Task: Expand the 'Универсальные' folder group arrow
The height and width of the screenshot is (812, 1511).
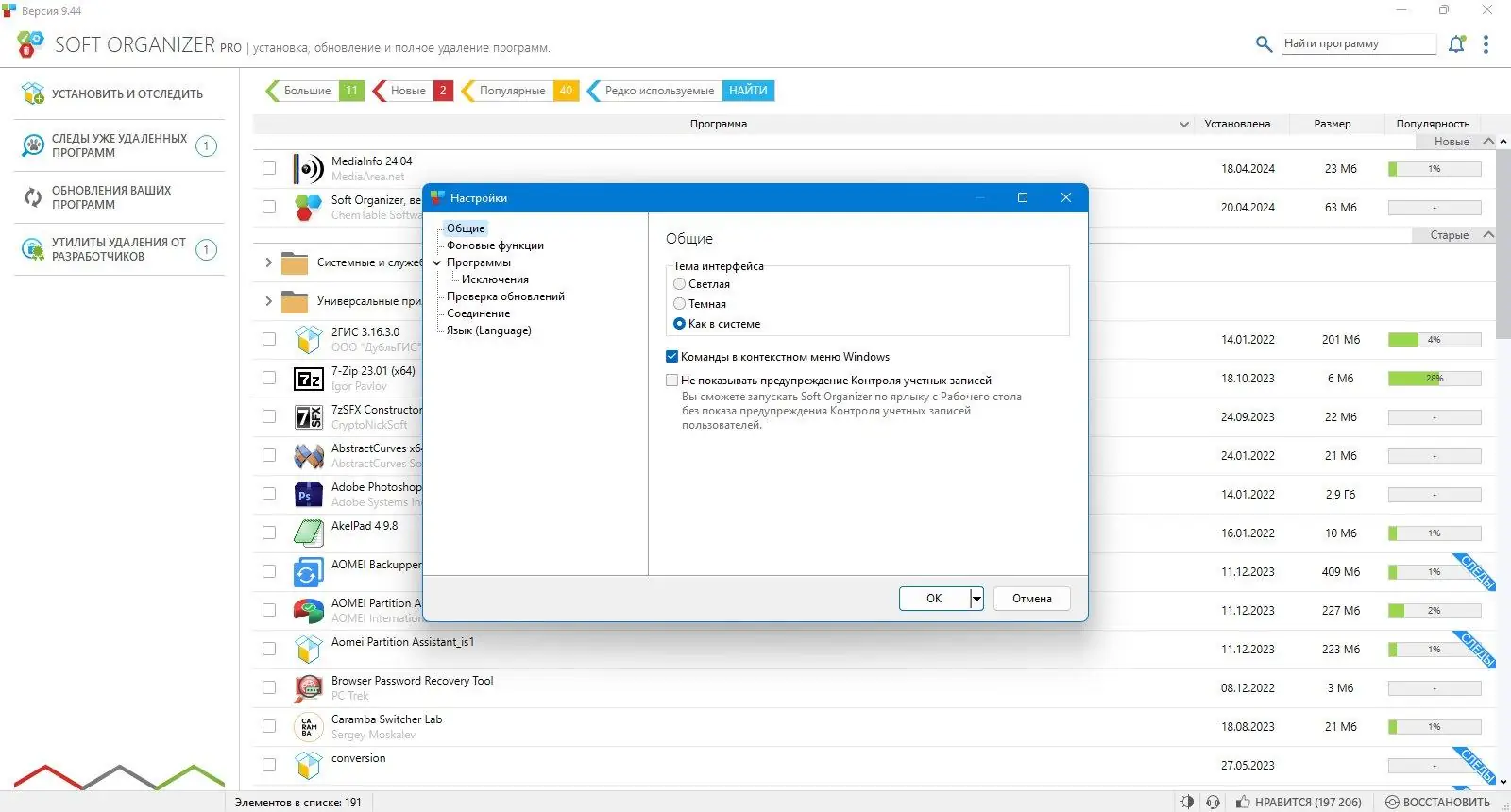Action: click(268, 301)
